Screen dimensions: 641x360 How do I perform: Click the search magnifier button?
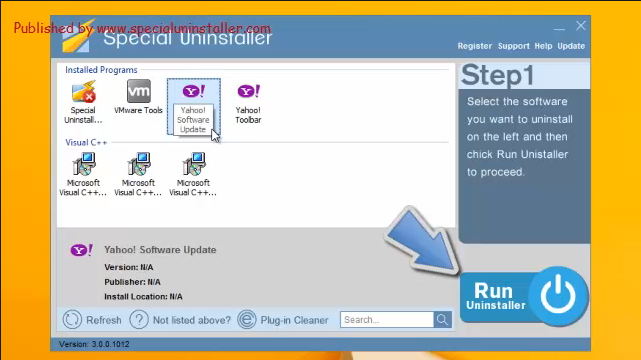(442, 320)
